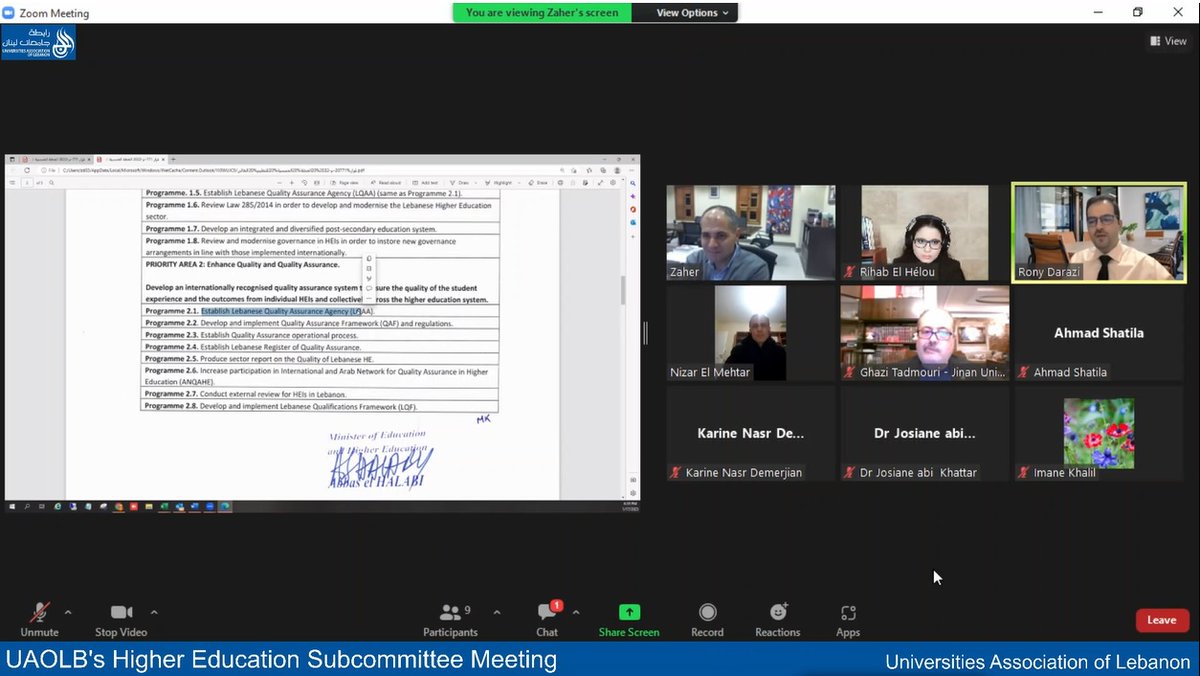Refresh the shared browser page

click(27, 171)
